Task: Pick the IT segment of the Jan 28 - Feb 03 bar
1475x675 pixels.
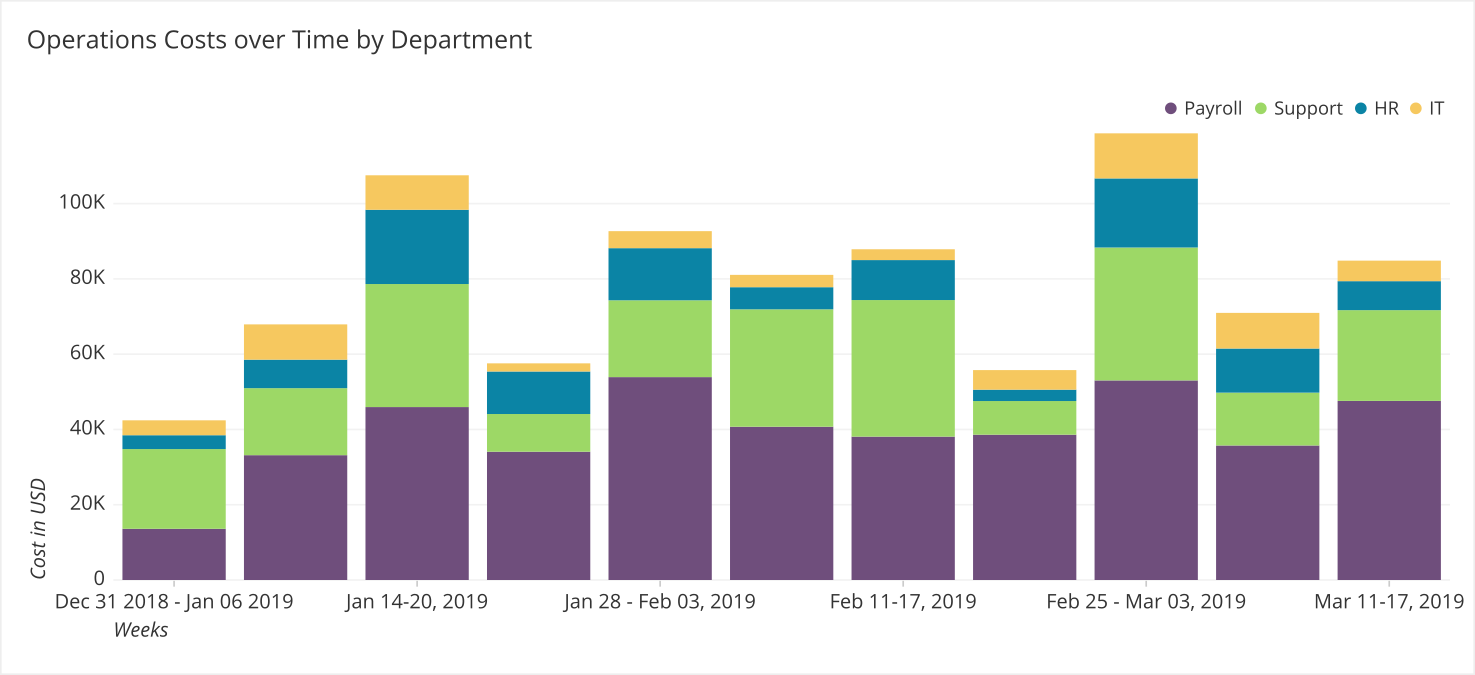Action: point(660,240)
